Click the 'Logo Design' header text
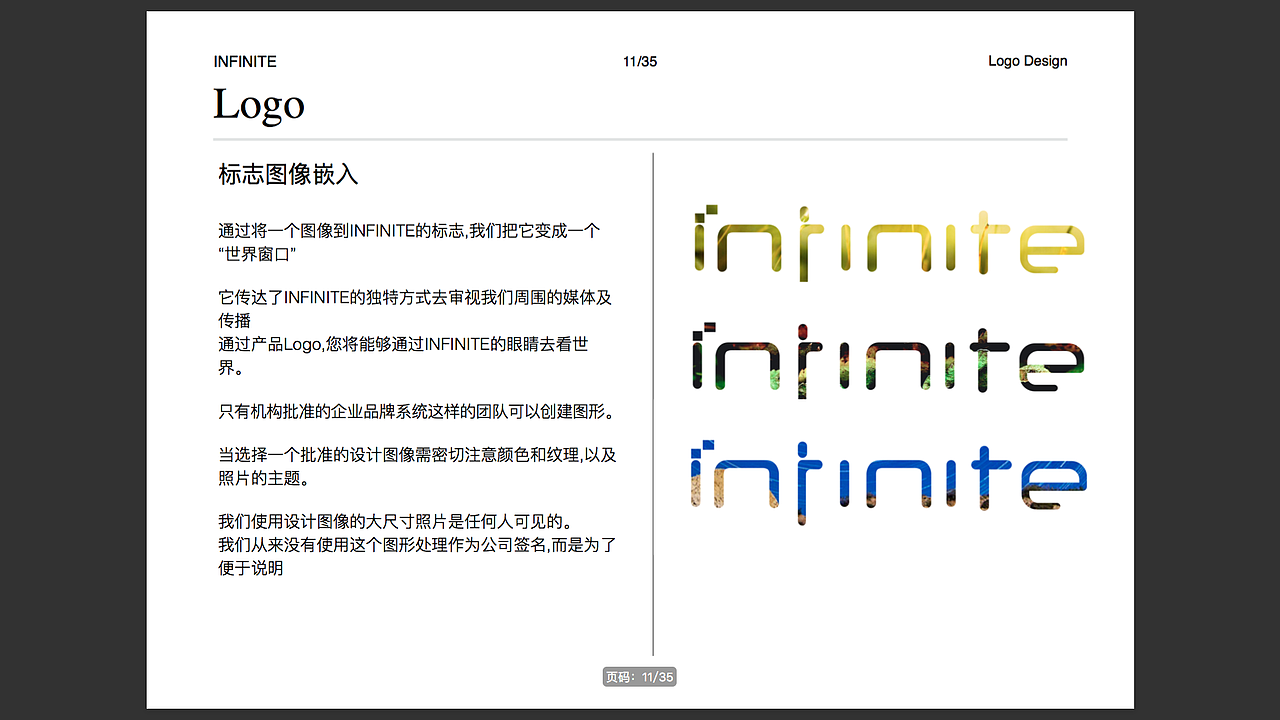Viewport: 1280px width, 720px height. [x=1027, y=61]
